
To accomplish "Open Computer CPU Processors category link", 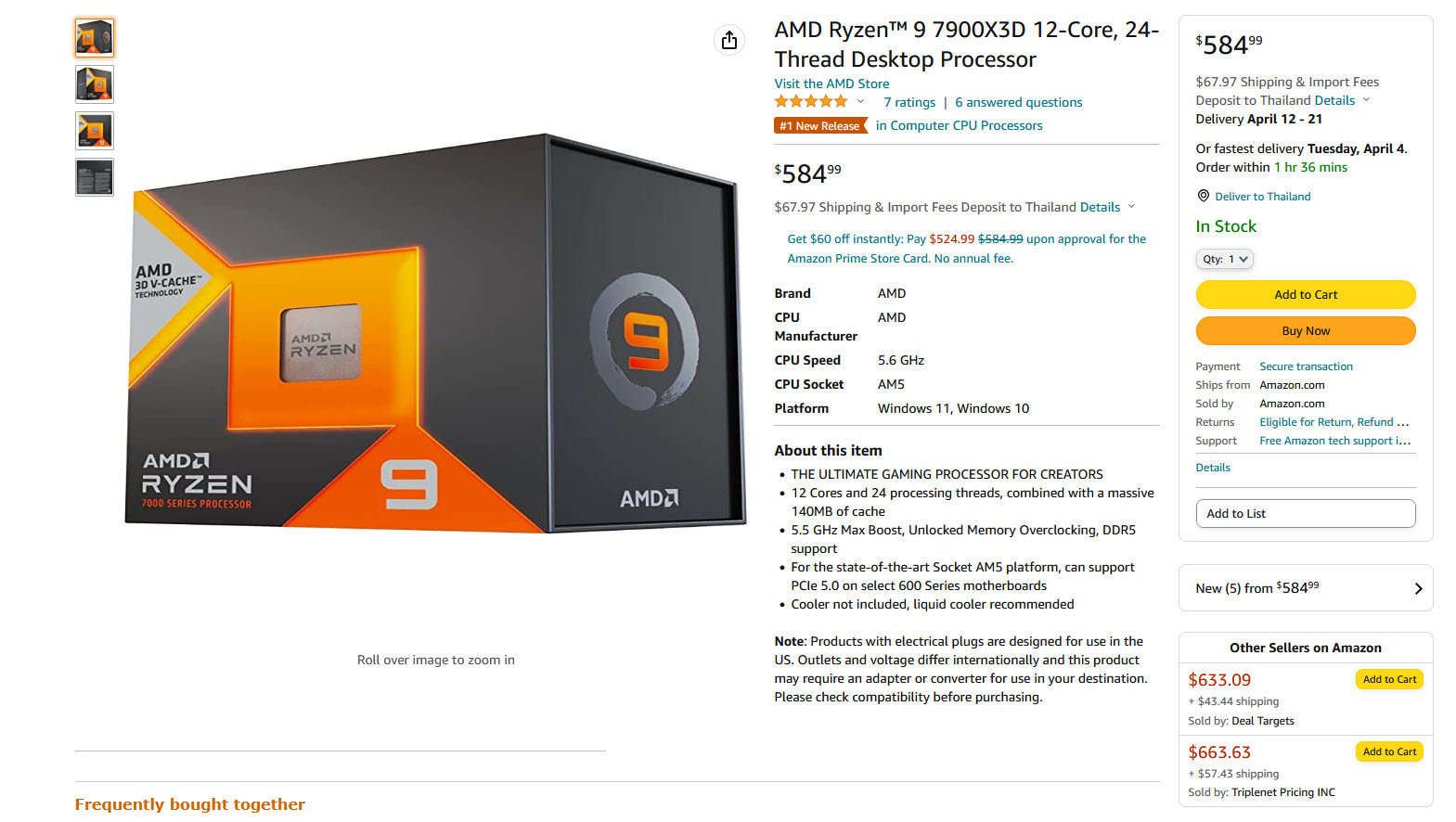I will coord(959,125).
